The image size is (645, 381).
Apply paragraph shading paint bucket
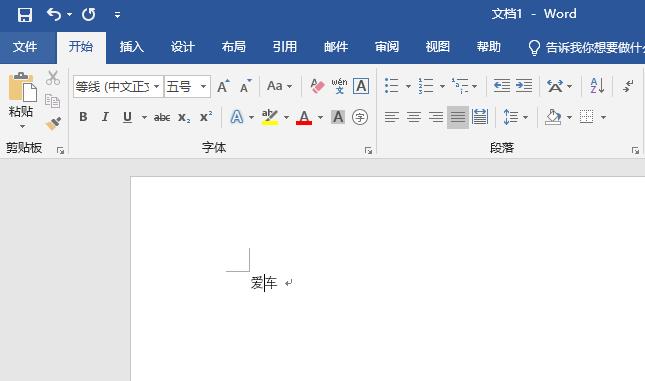pyautogui.click(x=553, y=117)
